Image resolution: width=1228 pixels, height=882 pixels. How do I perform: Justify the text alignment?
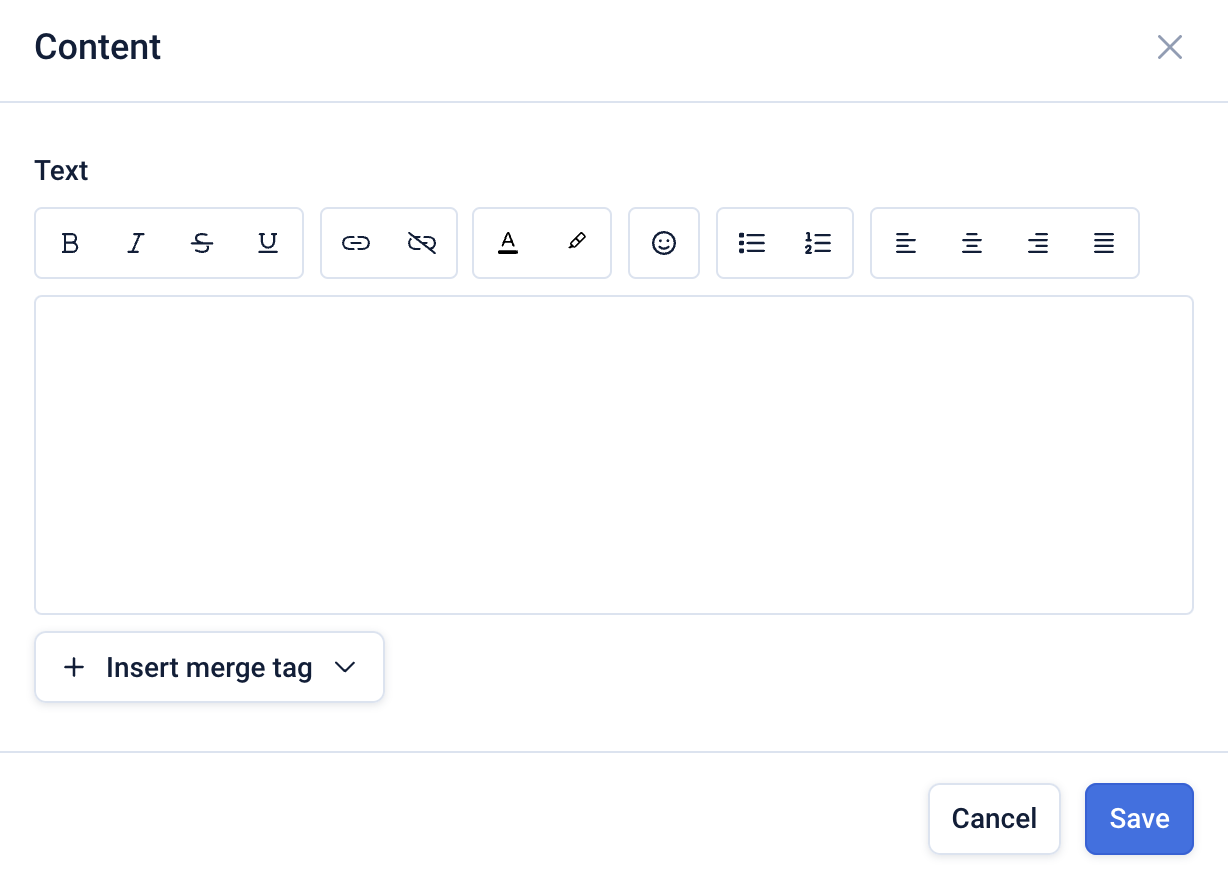(1104, 243)
